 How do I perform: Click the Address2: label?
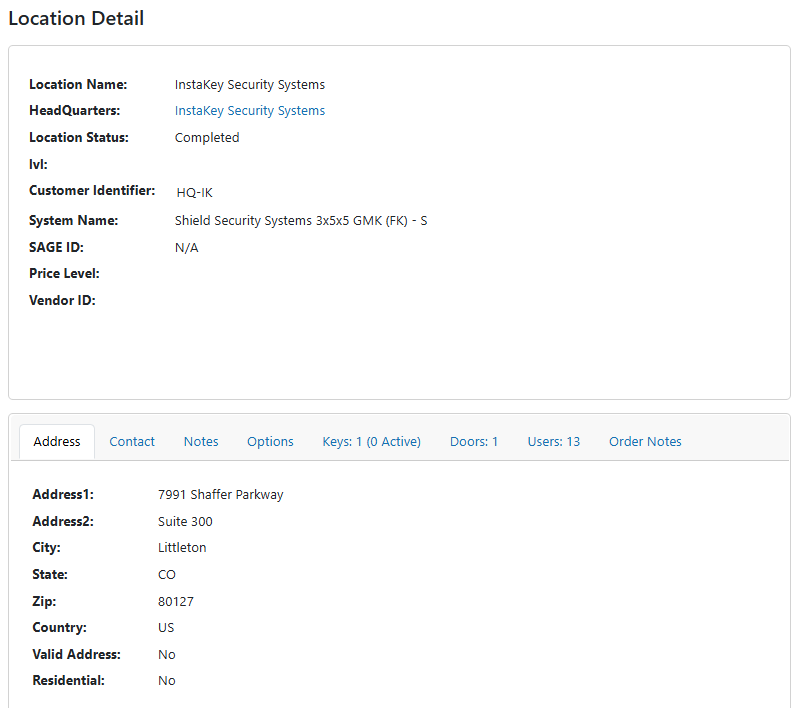63,521
